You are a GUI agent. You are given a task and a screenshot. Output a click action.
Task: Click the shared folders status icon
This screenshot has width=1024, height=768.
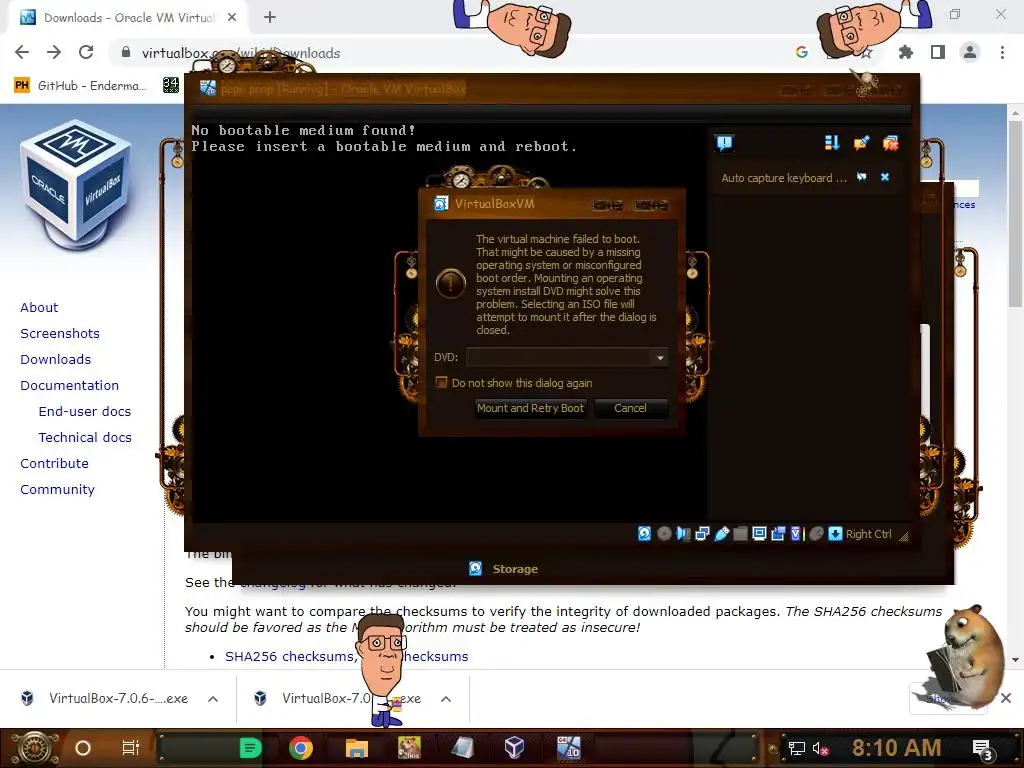(740, 534)
